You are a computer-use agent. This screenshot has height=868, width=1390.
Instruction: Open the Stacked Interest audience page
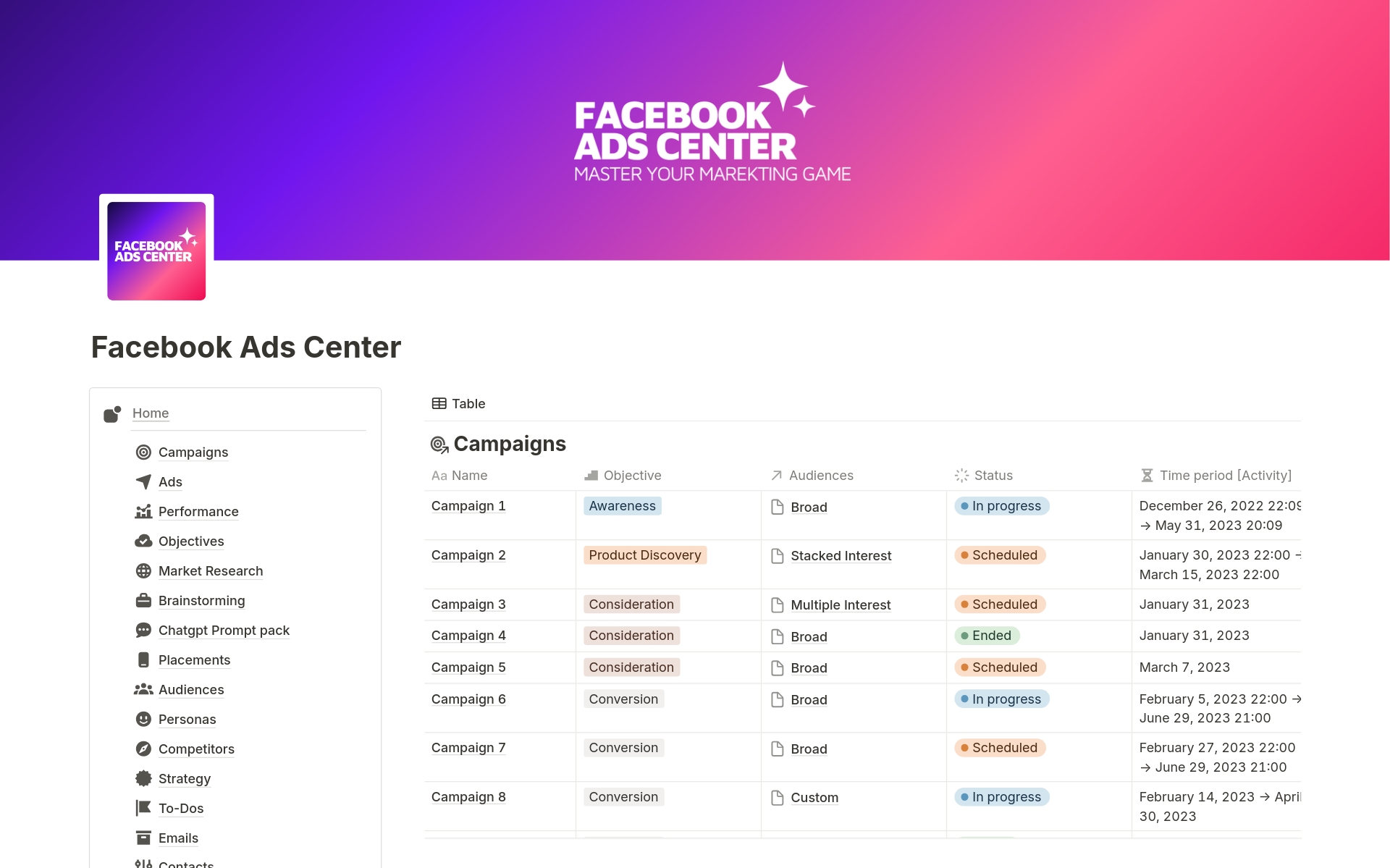pos(841,556)
